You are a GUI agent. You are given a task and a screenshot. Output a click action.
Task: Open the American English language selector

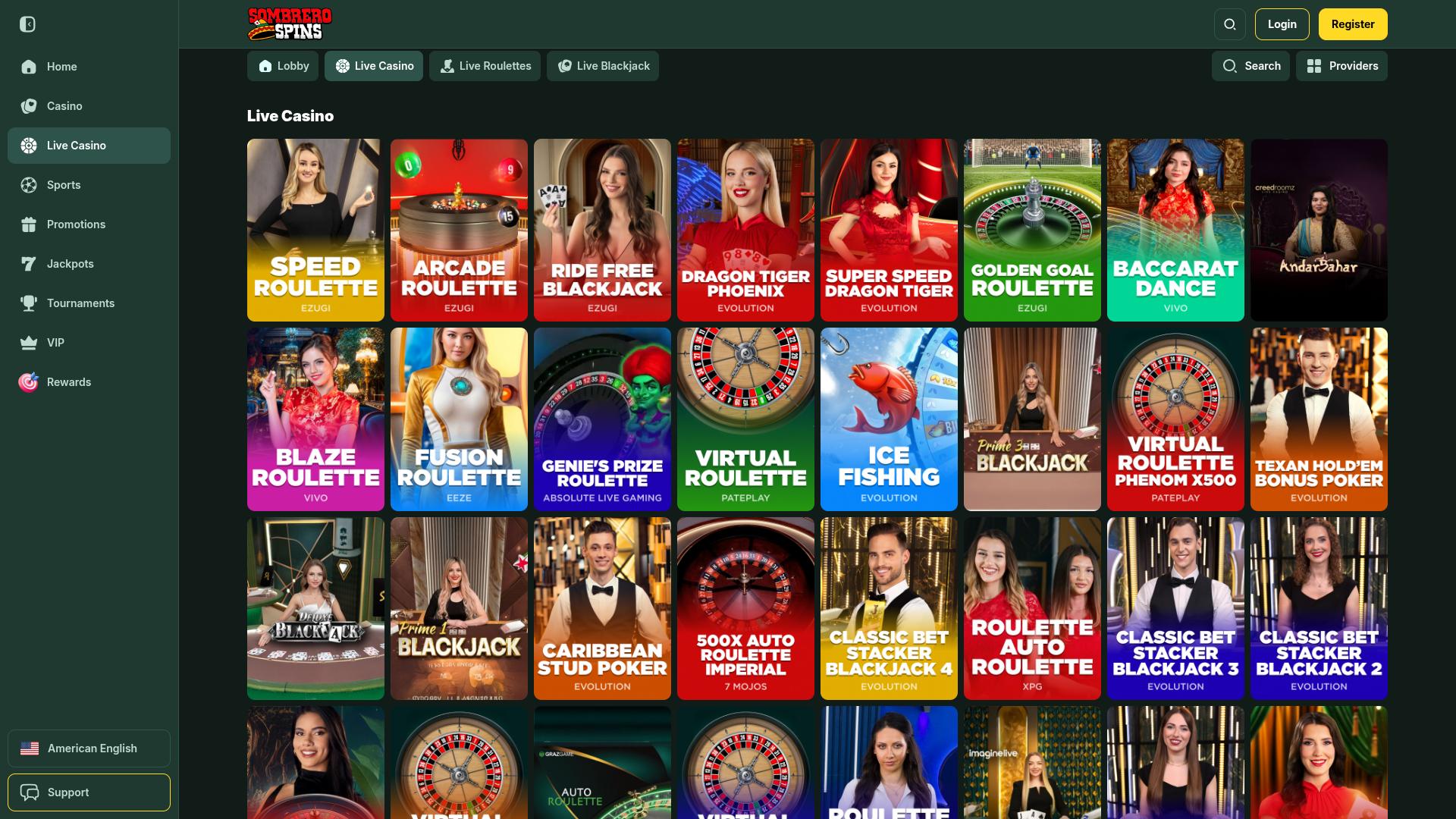click(89, 748)
